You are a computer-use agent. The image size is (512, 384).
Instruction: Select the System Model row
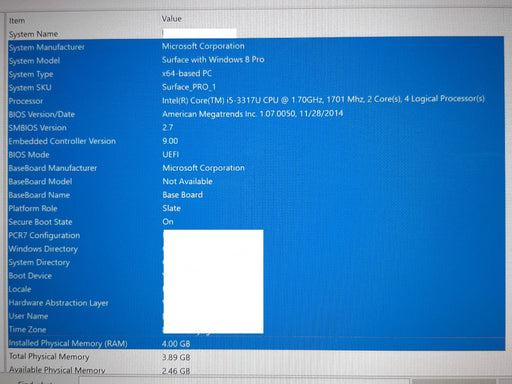[x=256, y=60]
